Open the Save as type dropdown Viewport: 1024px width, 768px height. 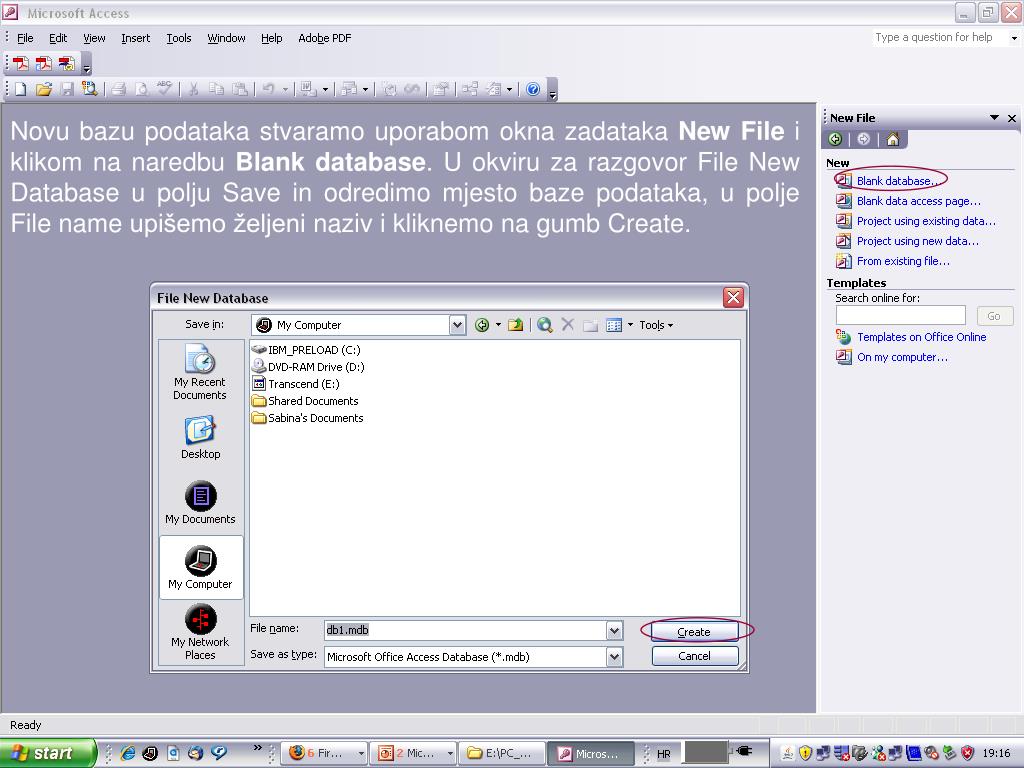pyautogui.click(x=614, y=657)
